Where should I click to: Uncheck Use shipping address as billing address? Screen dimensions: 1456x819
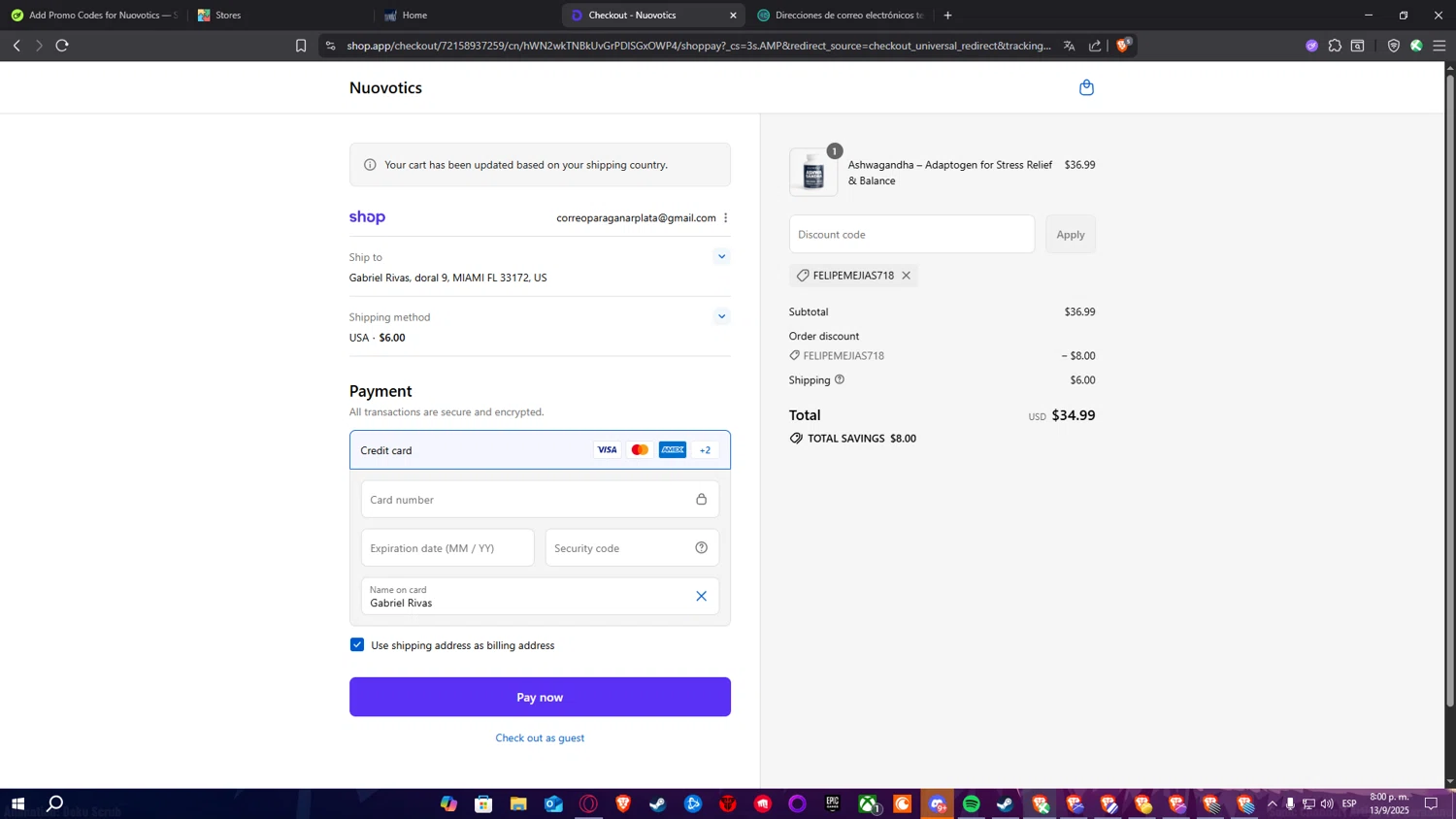pyautogui.click(x=357, y=645)
